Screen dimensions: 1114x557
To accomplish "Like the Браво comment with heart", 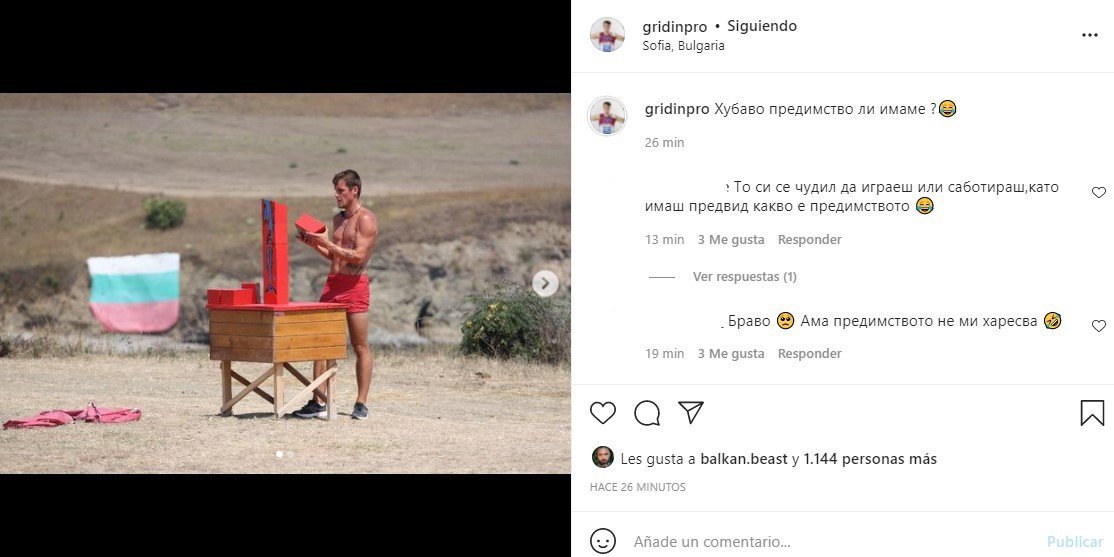I will click(1098, 325).
